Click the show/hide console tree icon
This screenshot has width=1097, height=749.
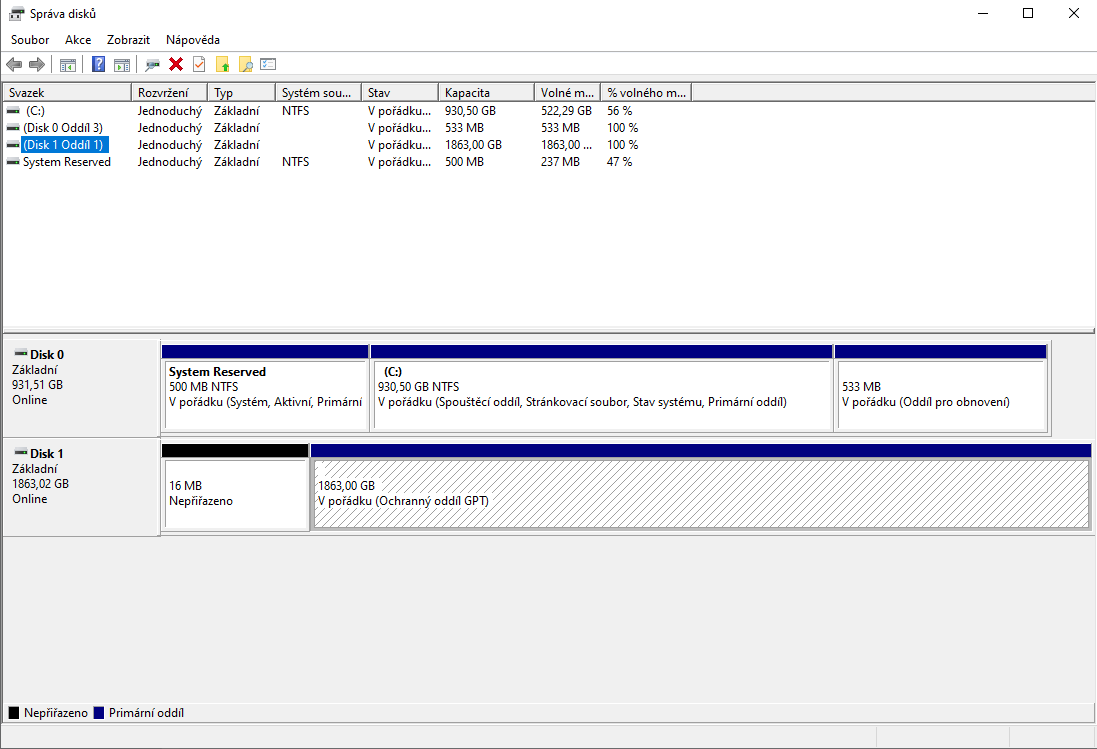click(68, 65)
